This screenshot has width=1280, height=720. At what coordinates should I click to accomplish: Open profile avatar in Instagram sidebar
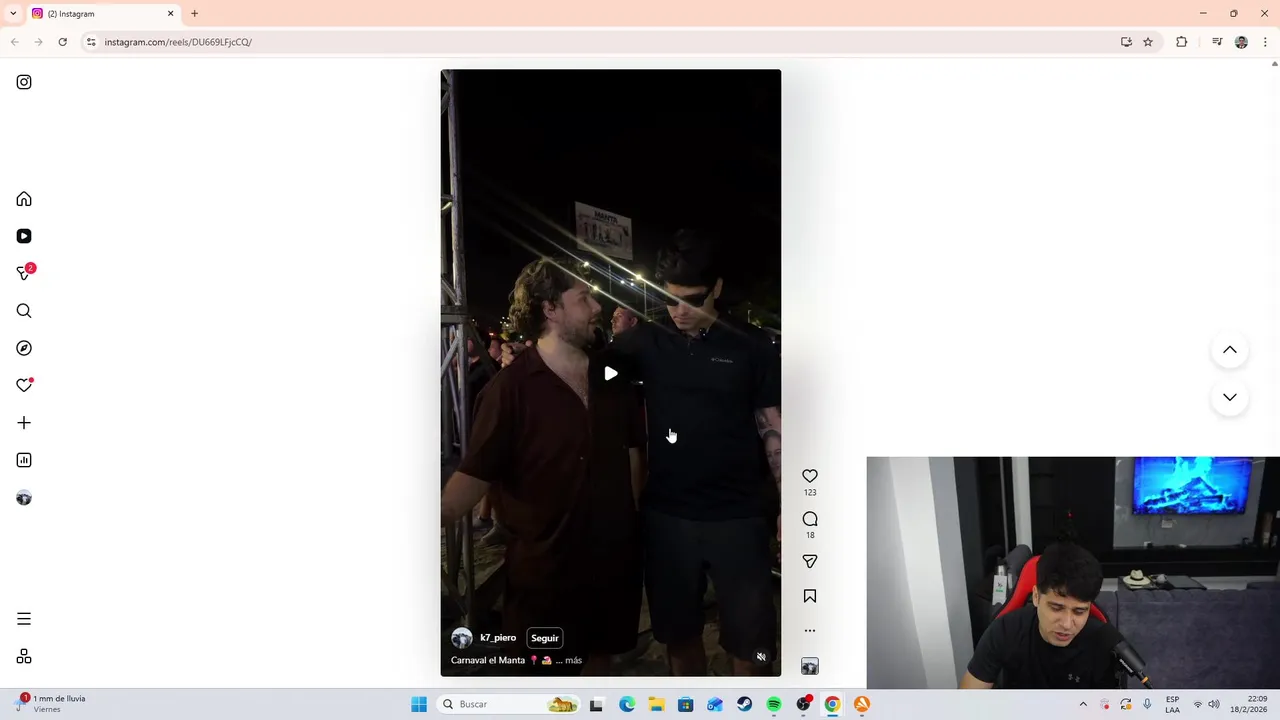(x=24, y=498)
